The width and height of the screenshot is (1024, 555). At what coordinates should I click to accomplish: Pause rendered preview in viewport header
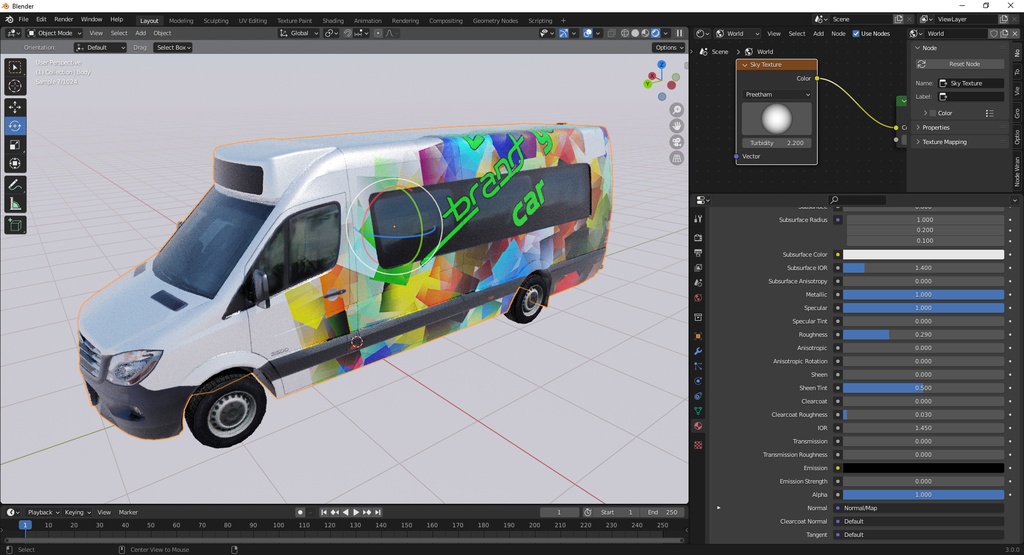[x=680, y=33]
